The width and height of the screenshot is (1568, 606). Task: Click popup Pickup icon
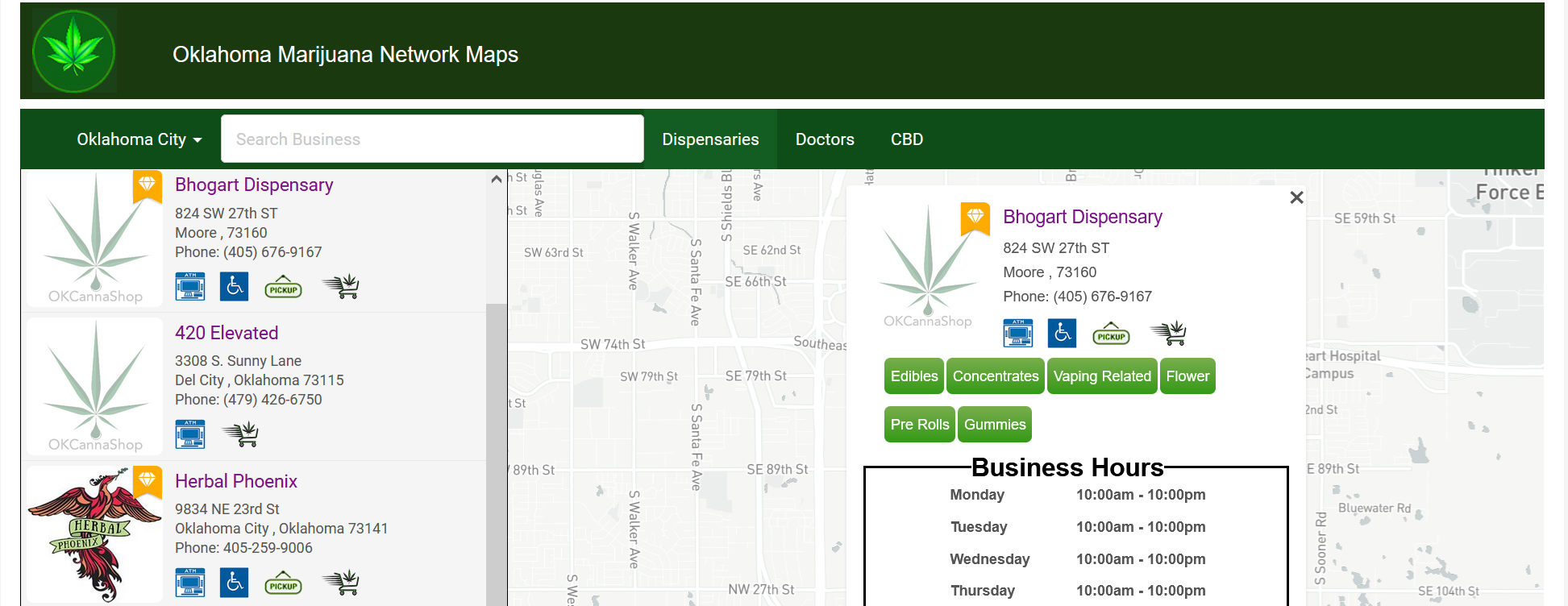pyautogui.click(x=1111, y=334)
